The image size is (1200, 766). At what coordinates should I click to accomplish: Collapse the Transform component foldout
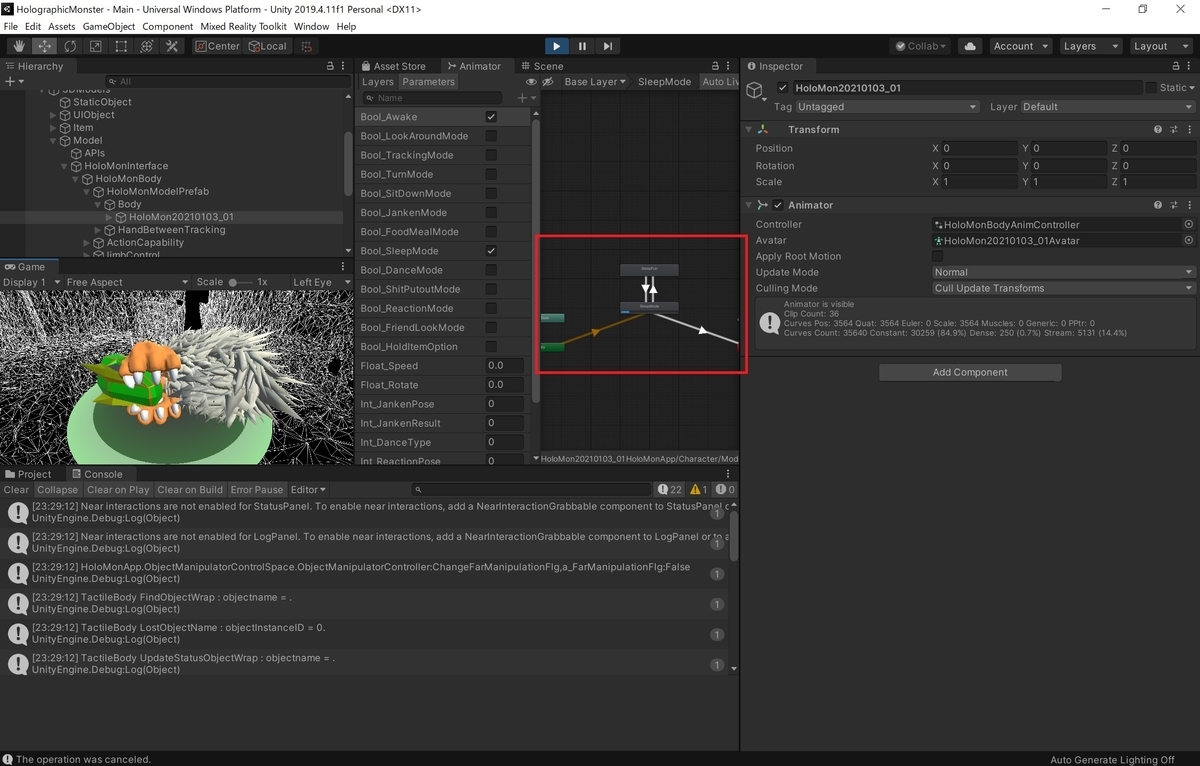pos(748,130)
